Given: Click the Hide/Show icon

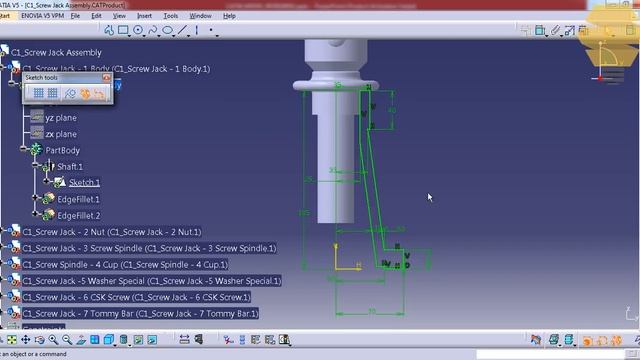Looking at the screenshot, I should click(x=138, y=340).
